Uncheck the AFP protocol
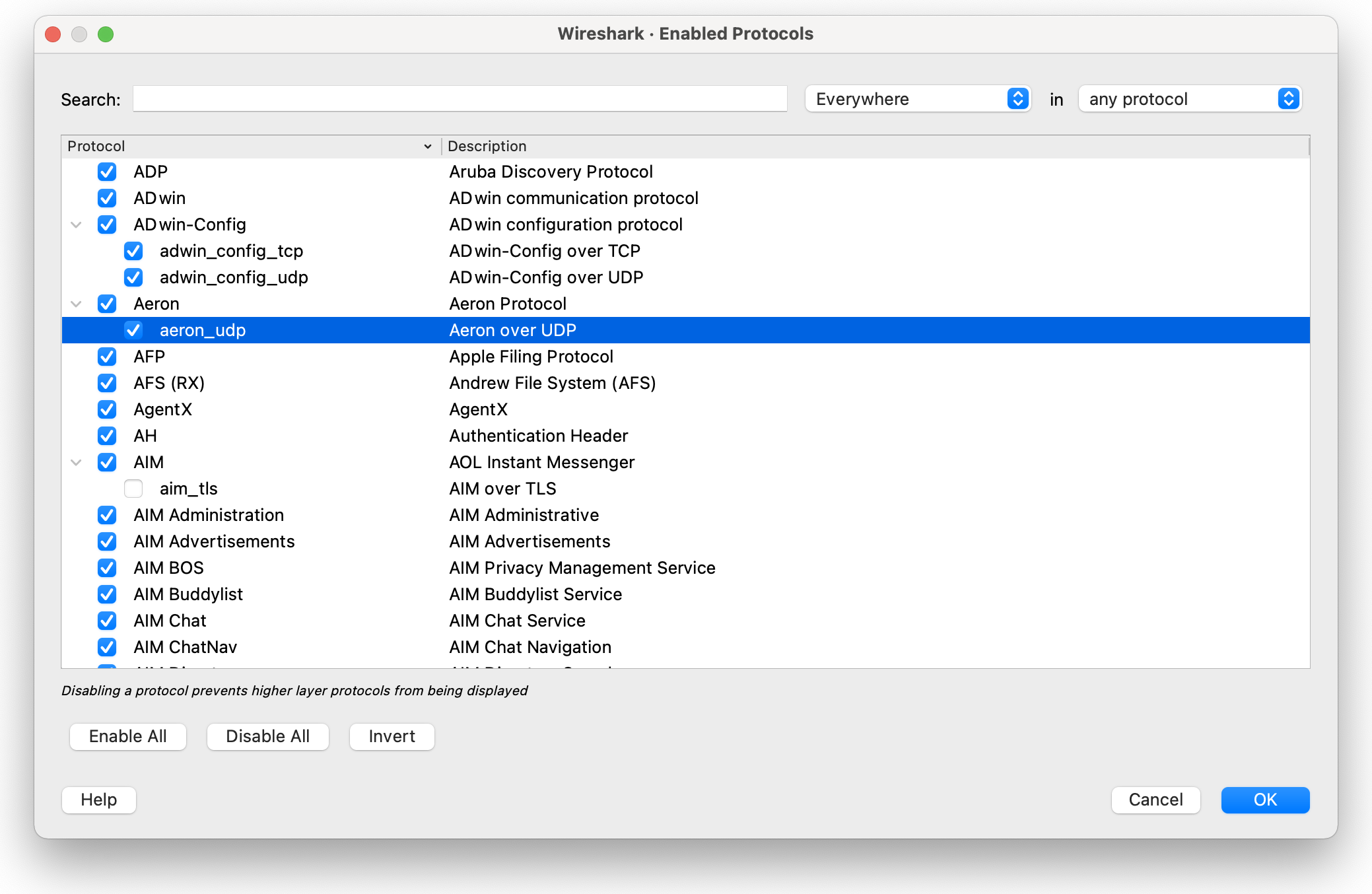 (107, 357)
